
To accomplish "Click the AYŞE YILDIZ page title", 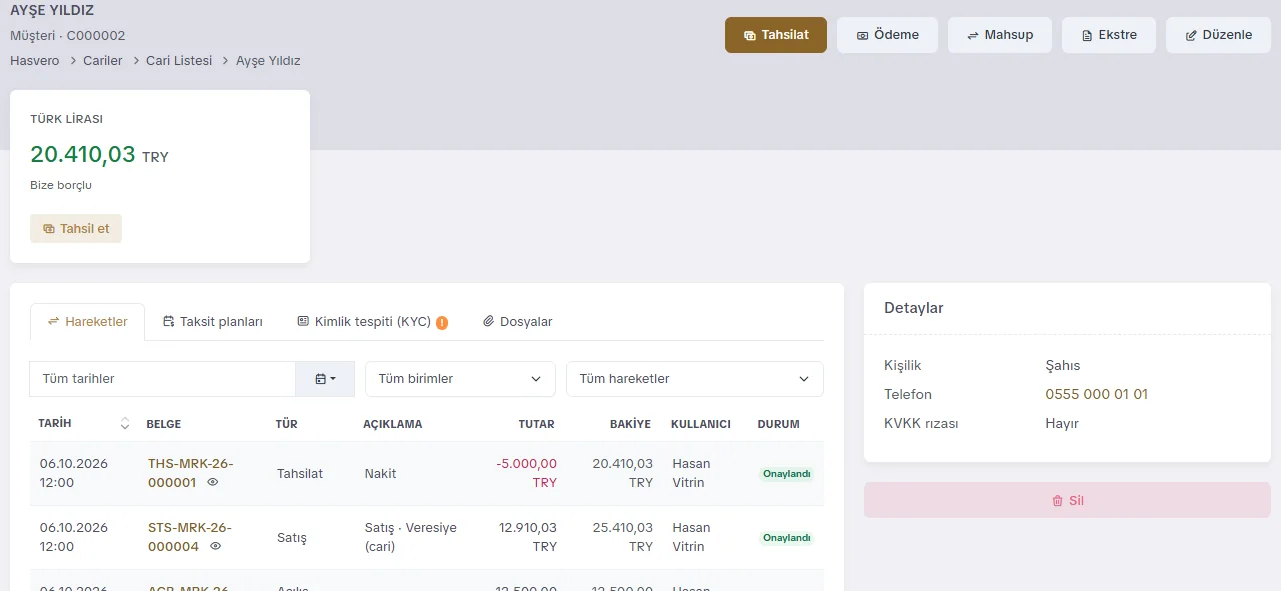I will [52, 11].
